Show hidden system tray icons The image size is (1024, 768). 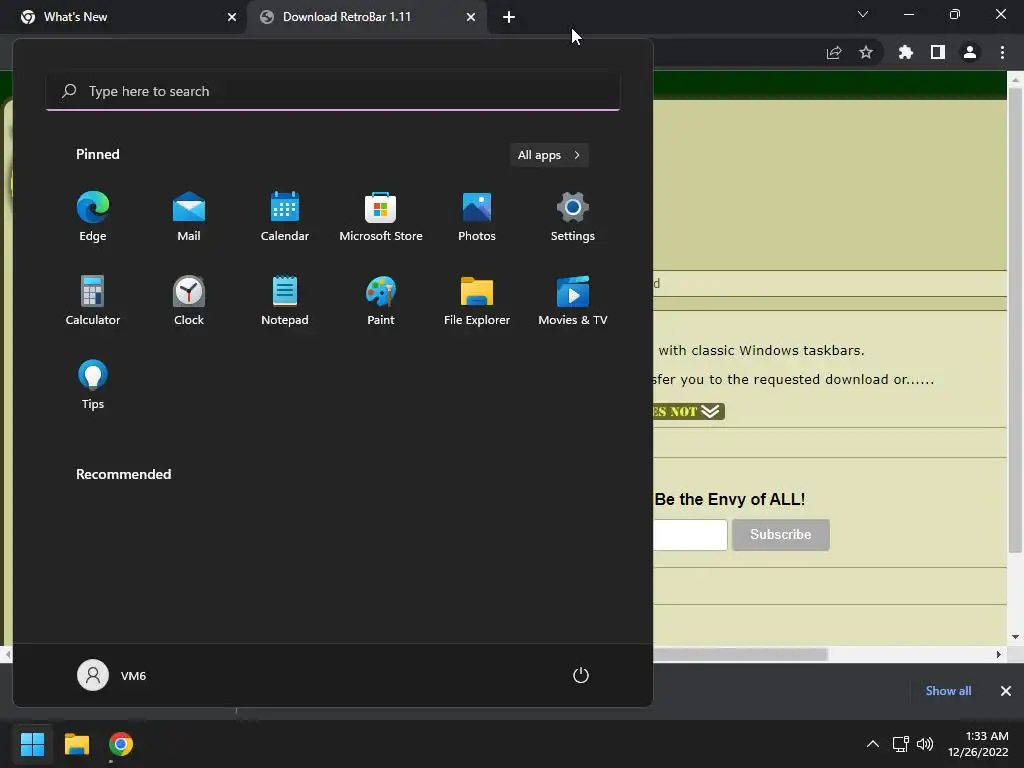[872, 744]
